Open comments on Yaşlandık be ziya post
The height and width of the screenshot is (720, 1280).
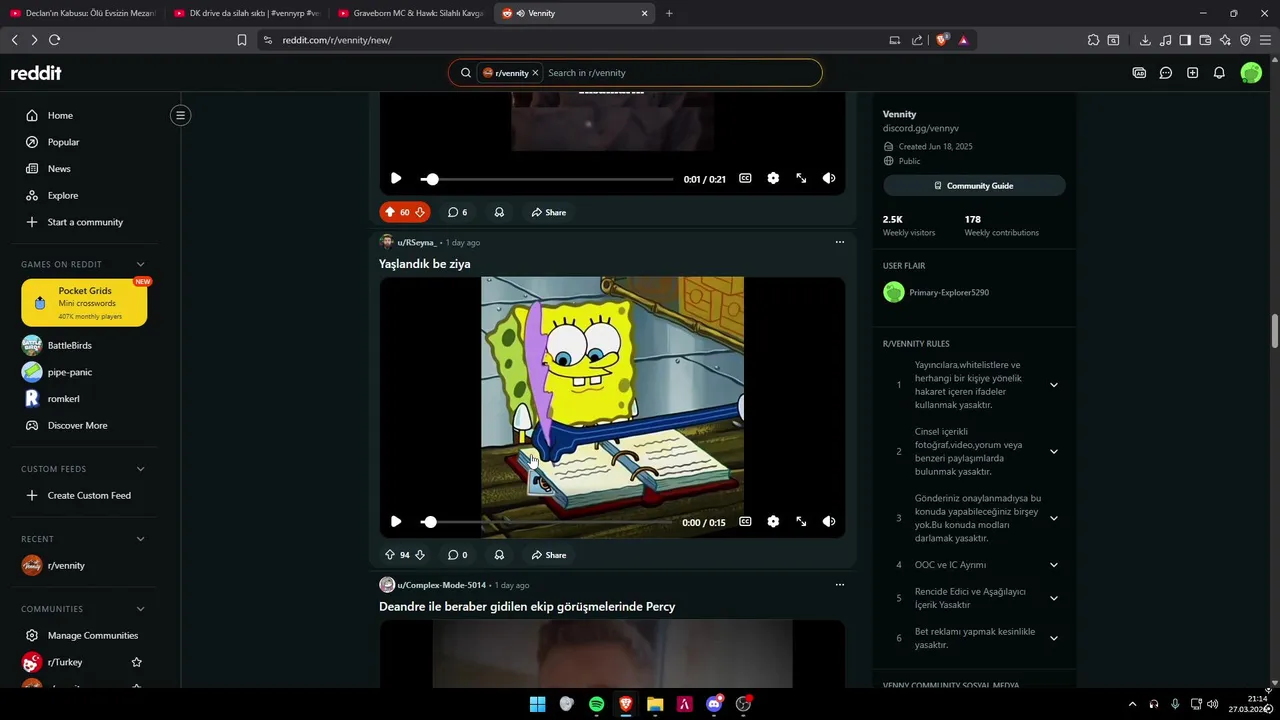tap(457, 555)
